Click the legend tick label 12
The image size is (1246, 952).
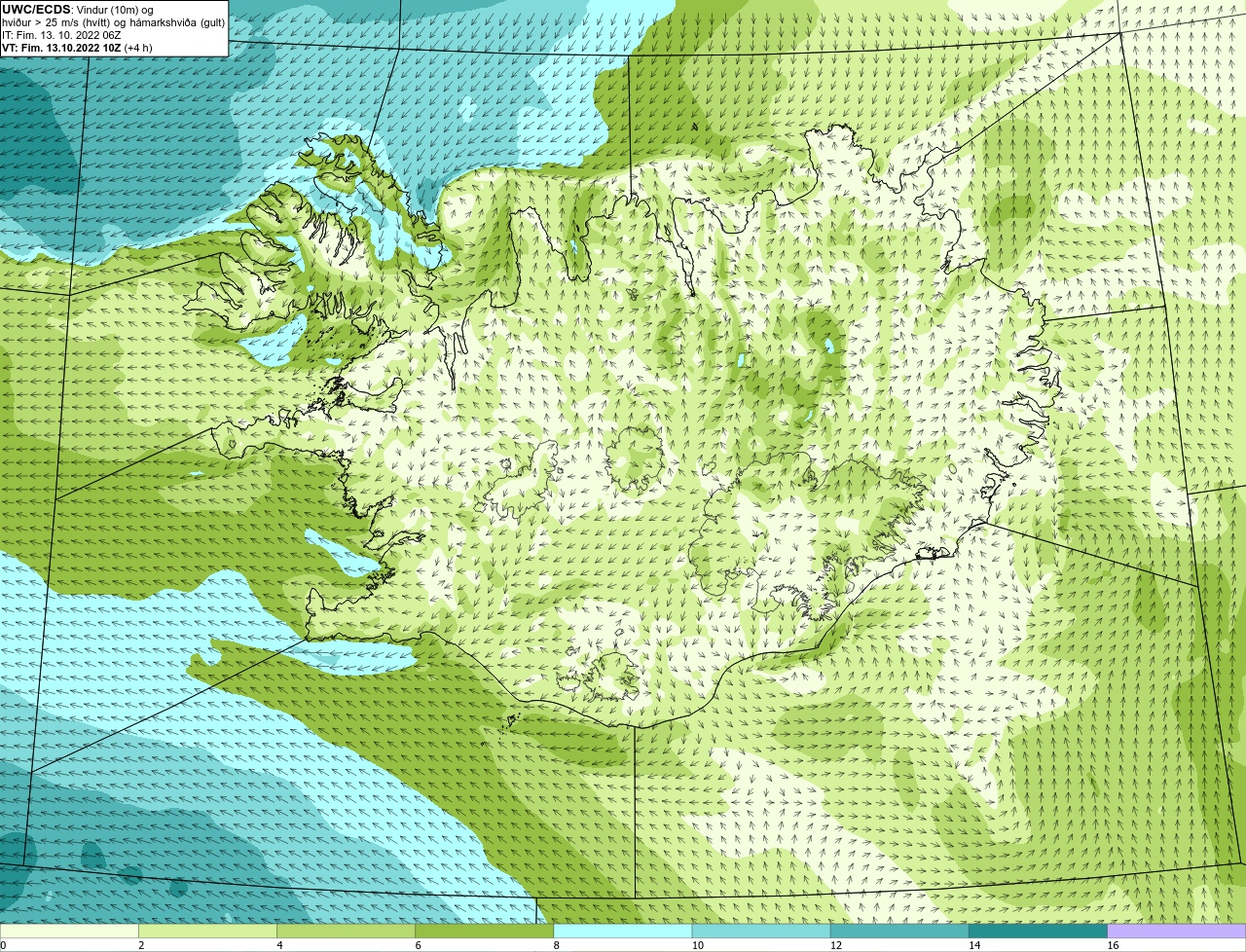[835, 945]
